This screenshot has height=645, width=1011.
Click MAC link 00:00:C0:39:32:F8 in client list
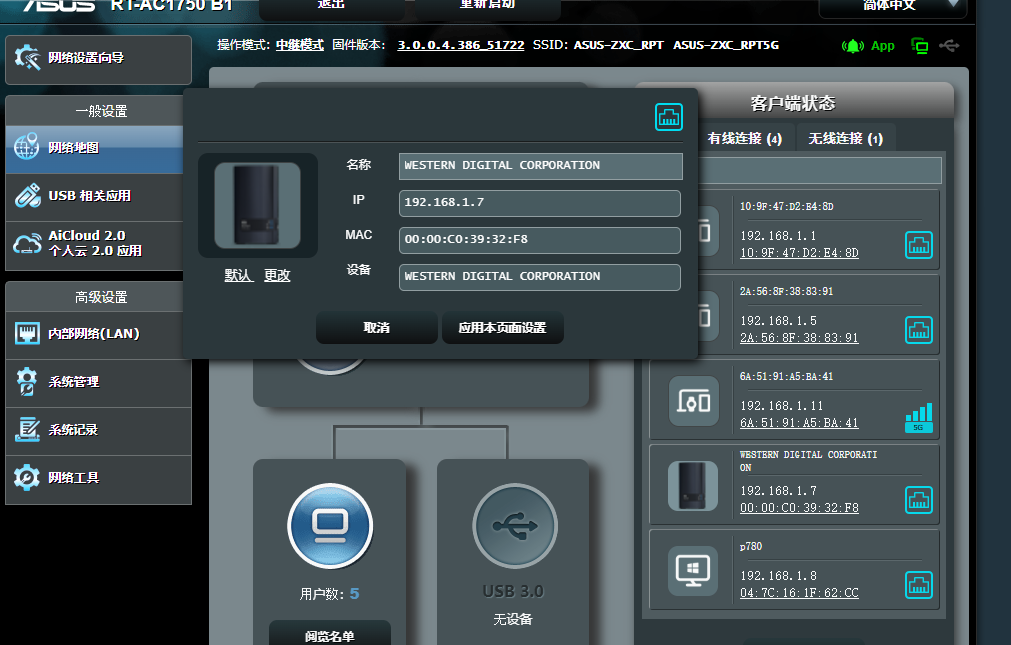point(799,508)
